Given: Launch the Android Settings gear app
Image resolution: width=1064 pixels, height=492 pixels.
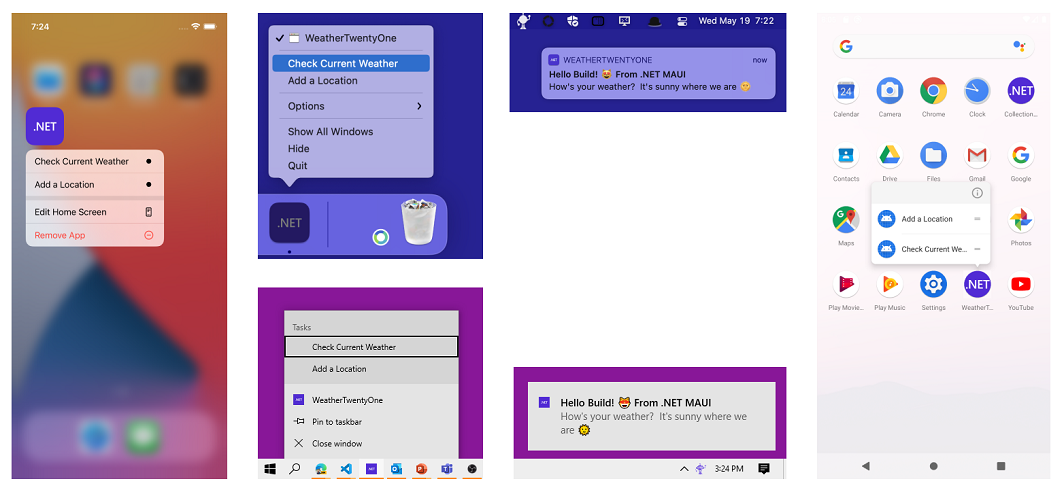Looking at the screenshot, I should [x=933, y=284].
